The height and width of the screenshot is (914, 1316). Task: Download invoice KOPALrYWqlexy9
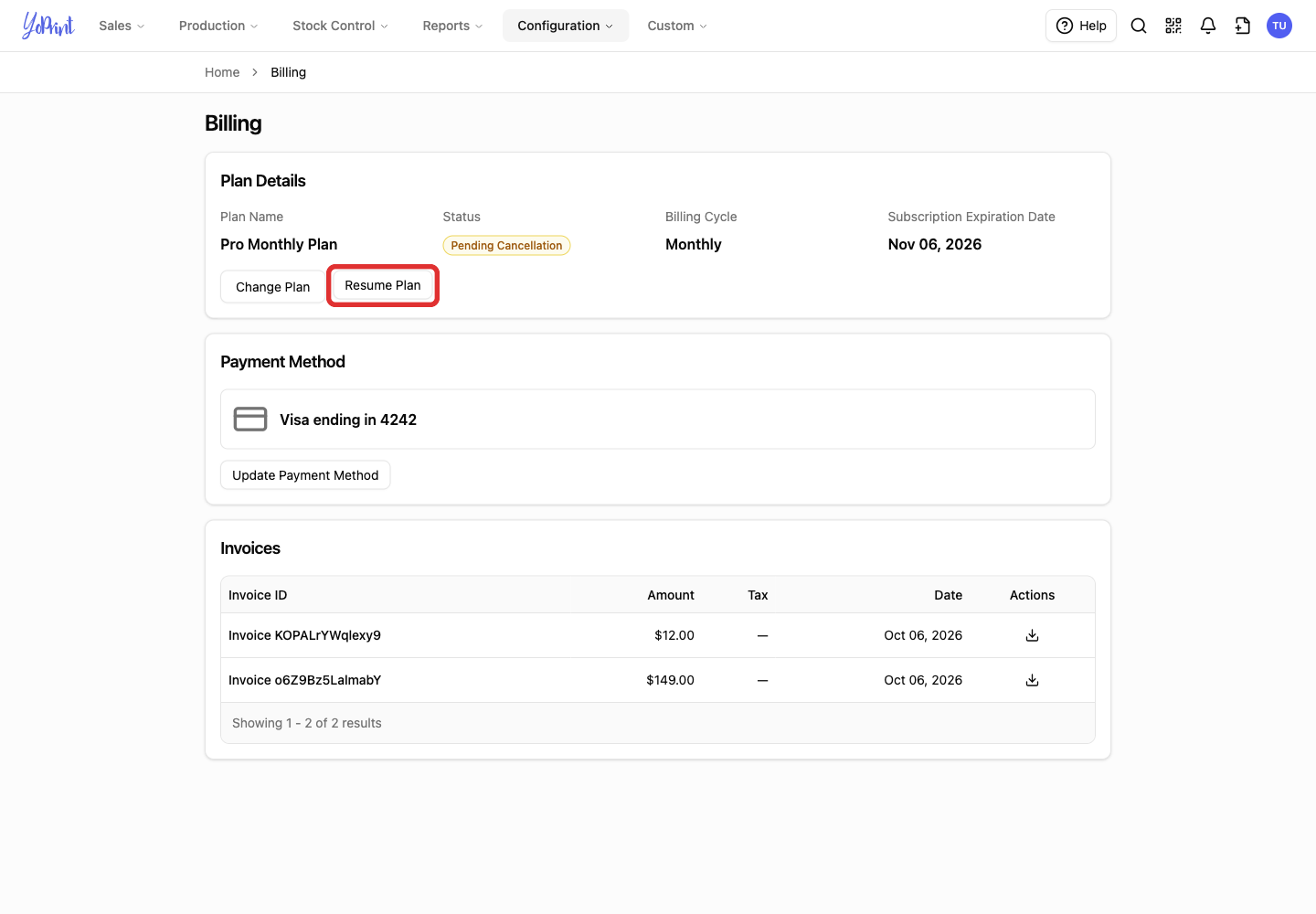(1032, 635)
